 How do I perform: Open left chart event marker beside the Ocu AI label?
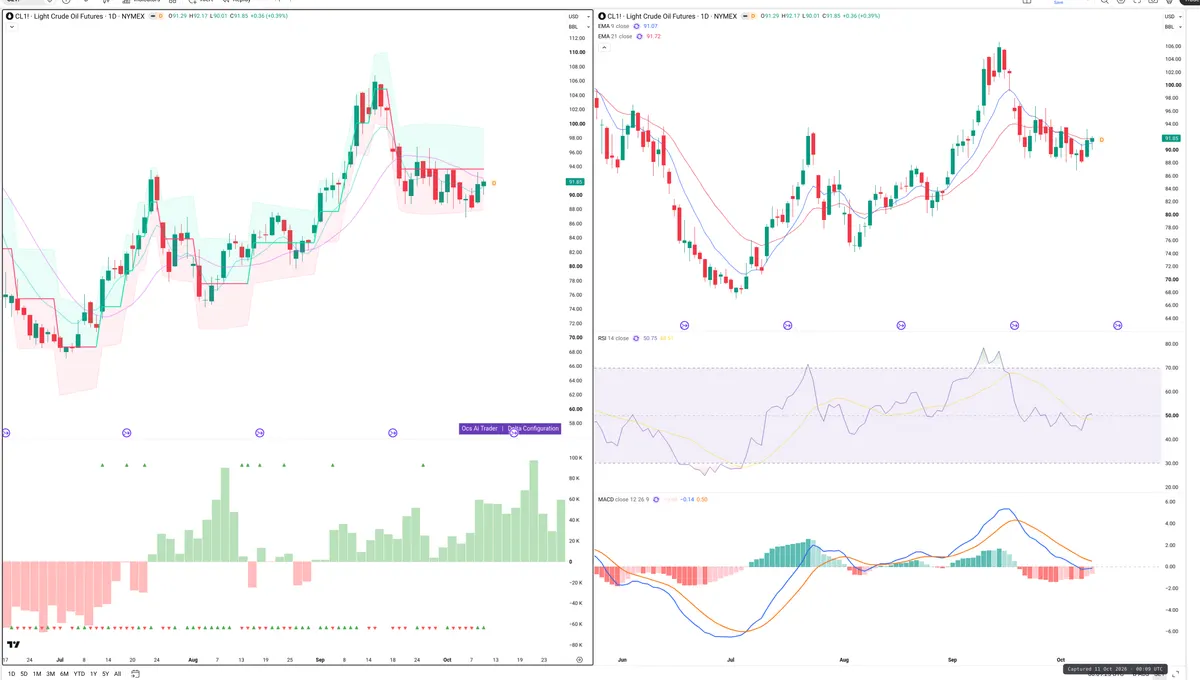tap(514, 431)
